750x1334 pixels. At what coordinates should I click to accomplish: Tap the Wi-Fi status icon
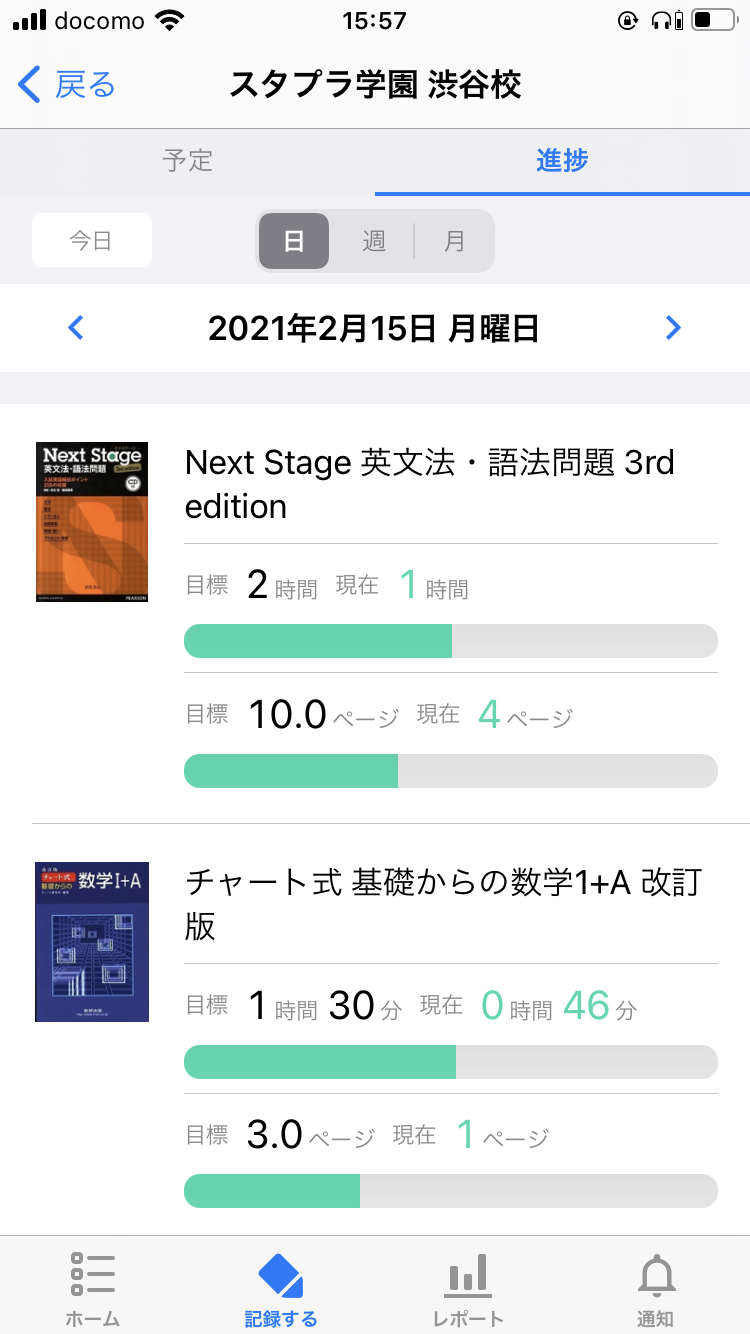(x=171, y=20)
